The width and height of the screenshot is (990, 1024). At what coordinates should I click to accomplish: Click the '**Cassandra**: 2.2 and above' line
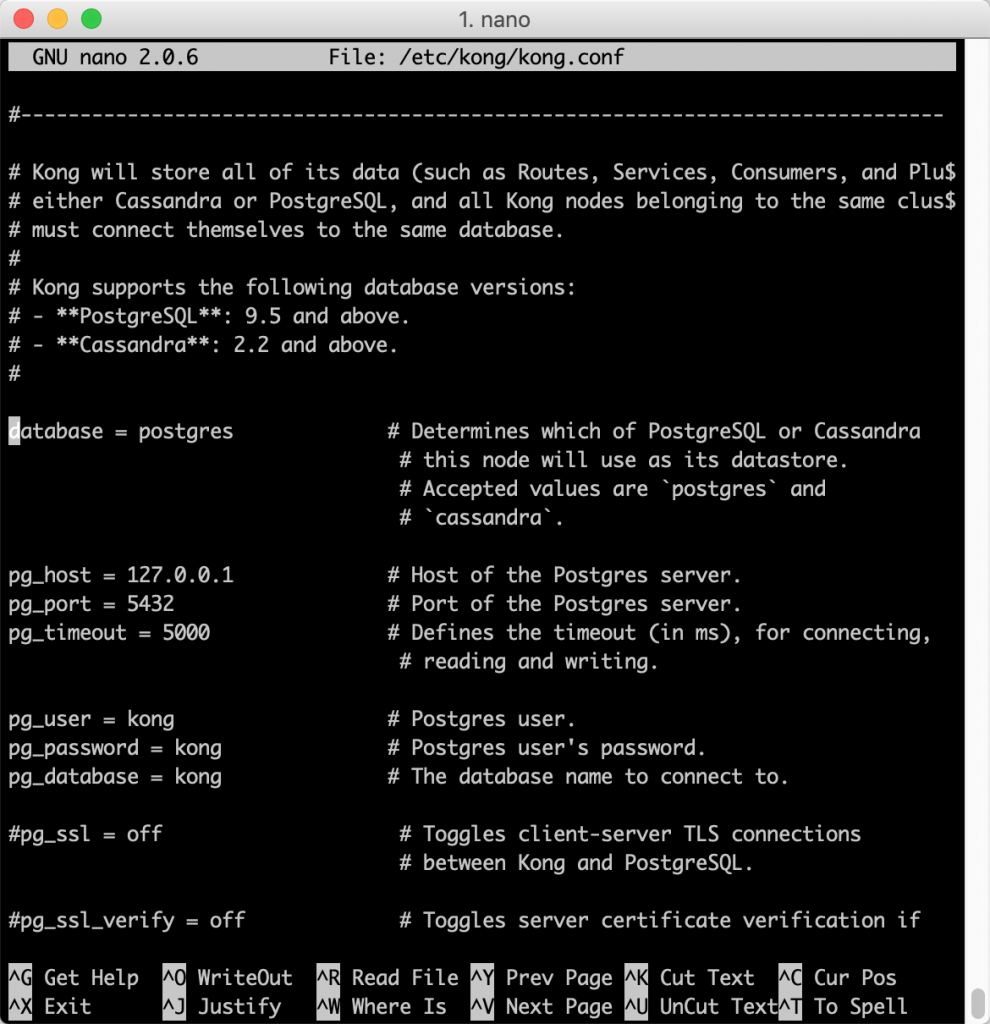[203, 345]
